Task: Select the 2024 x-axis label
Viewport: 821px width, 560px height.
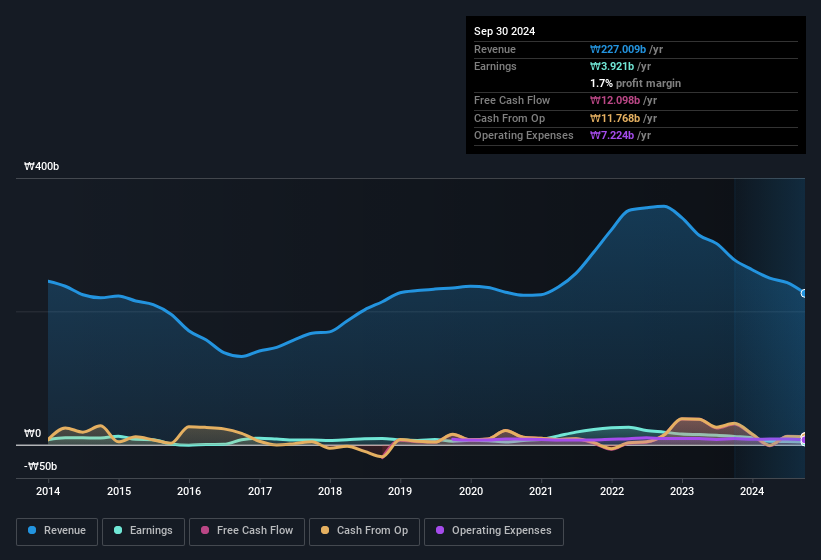Action: 752,491
